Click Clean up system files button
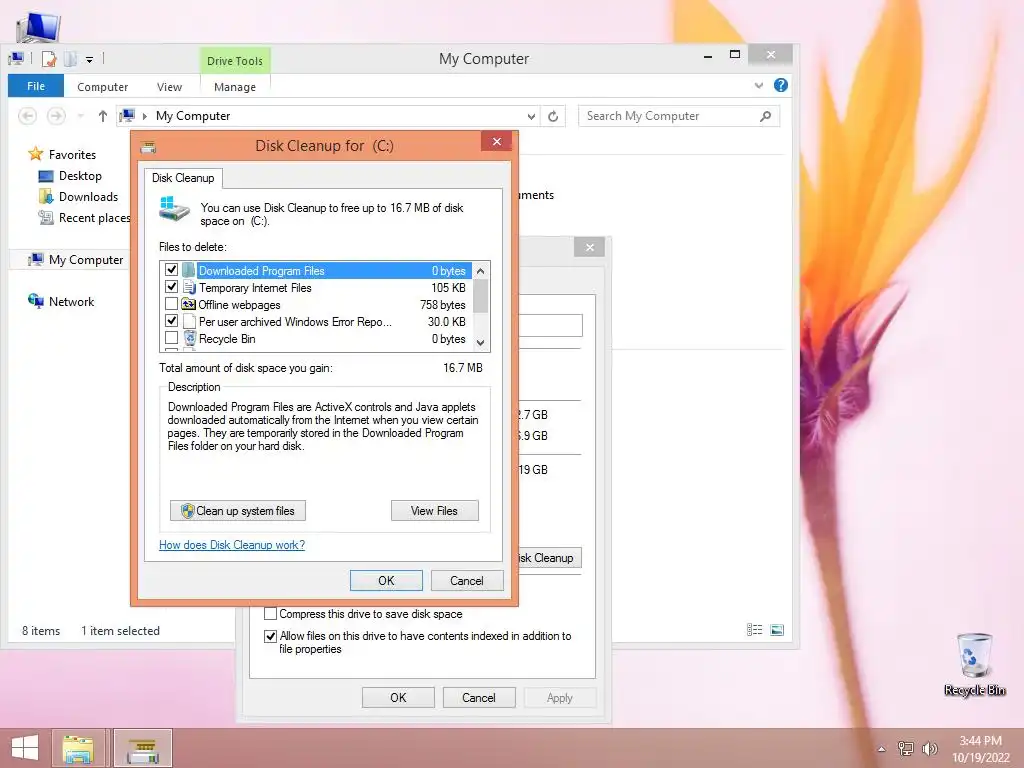1024x768 pixels. tap(238, 511)
